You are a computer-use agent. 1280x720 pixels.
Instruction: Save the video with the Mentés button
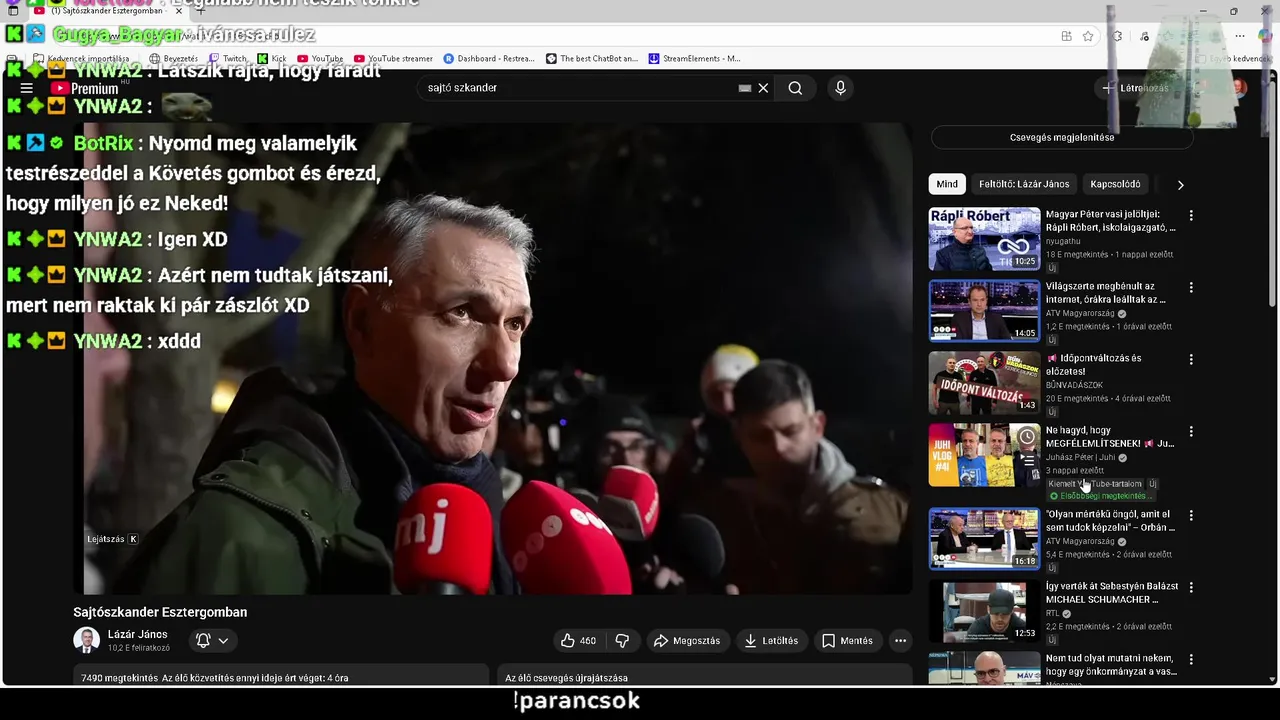pos(847,641)
